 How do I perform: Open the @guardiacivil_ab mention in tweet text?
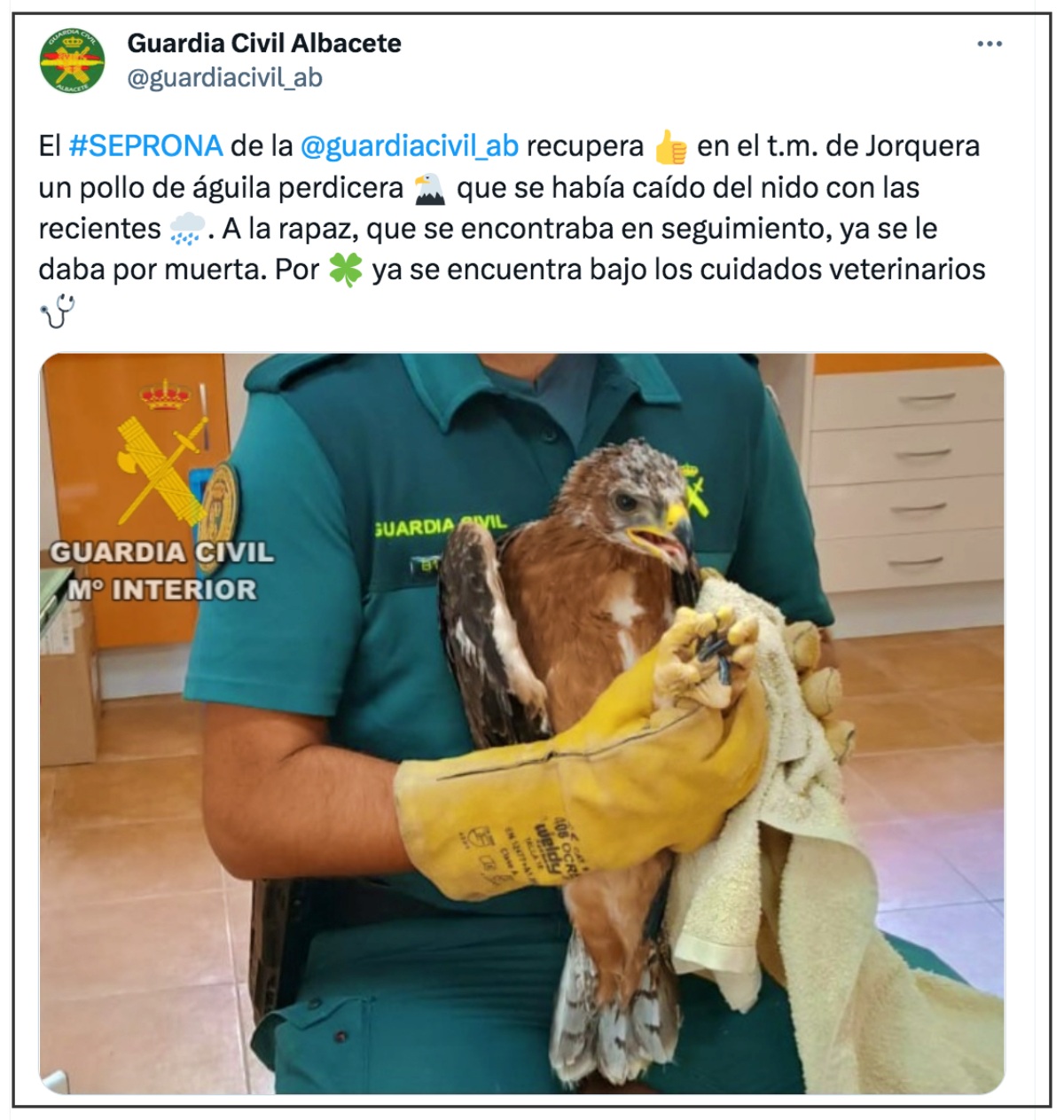(410, 147)
